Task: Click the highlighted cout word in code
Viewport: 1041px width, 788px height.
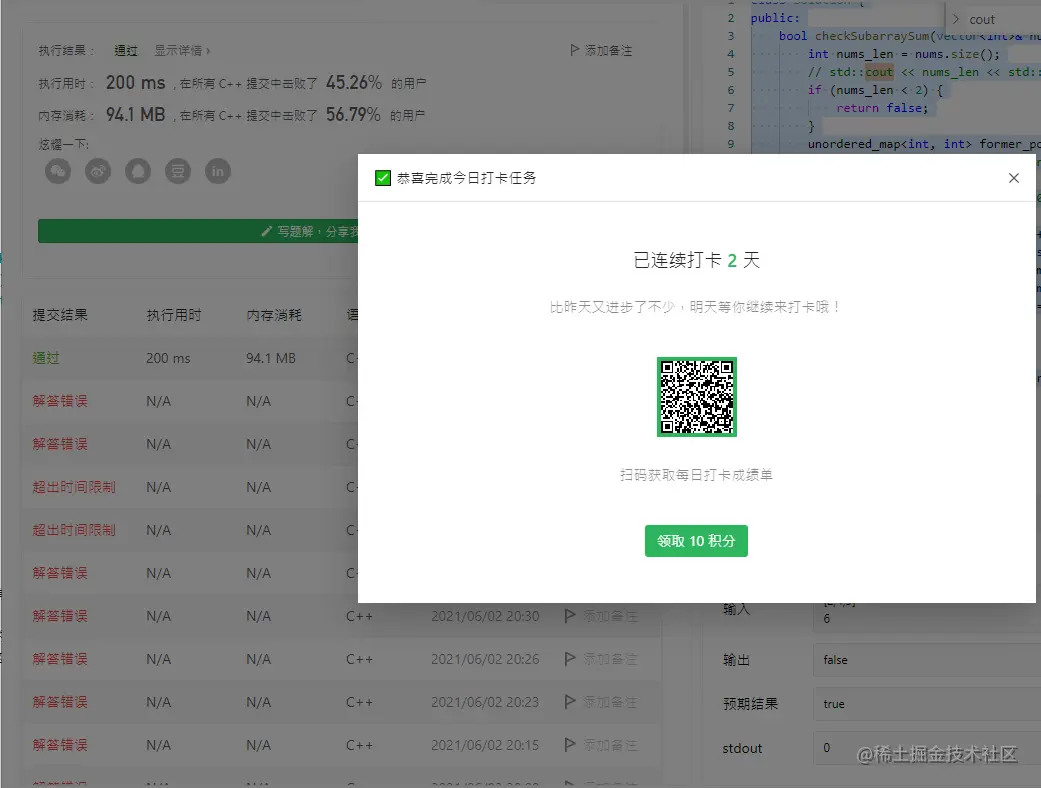Action: (879, 72)
